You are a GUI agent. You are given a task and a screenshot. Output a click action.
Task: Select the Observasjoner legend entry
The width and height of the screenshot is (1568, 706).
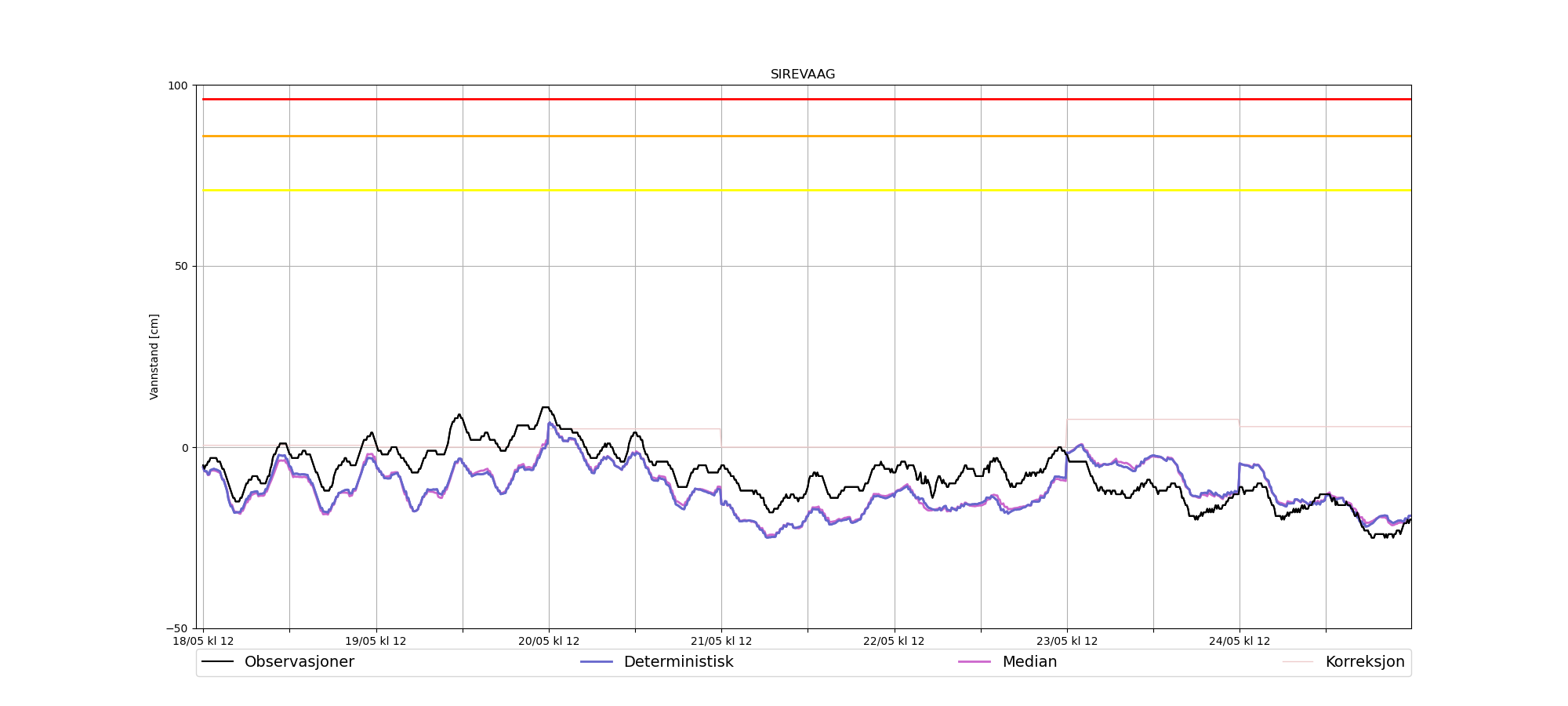(x=278, y=662)
